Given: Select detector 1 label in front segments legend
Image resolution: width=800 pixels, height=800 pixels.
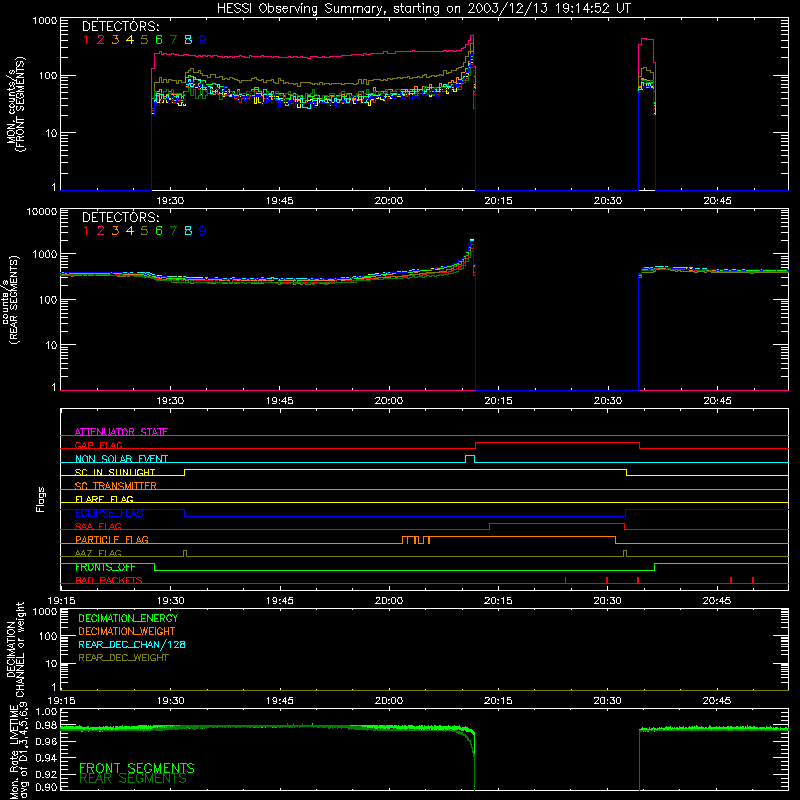Looking at the screenshot, I should [x=86, y=39].
